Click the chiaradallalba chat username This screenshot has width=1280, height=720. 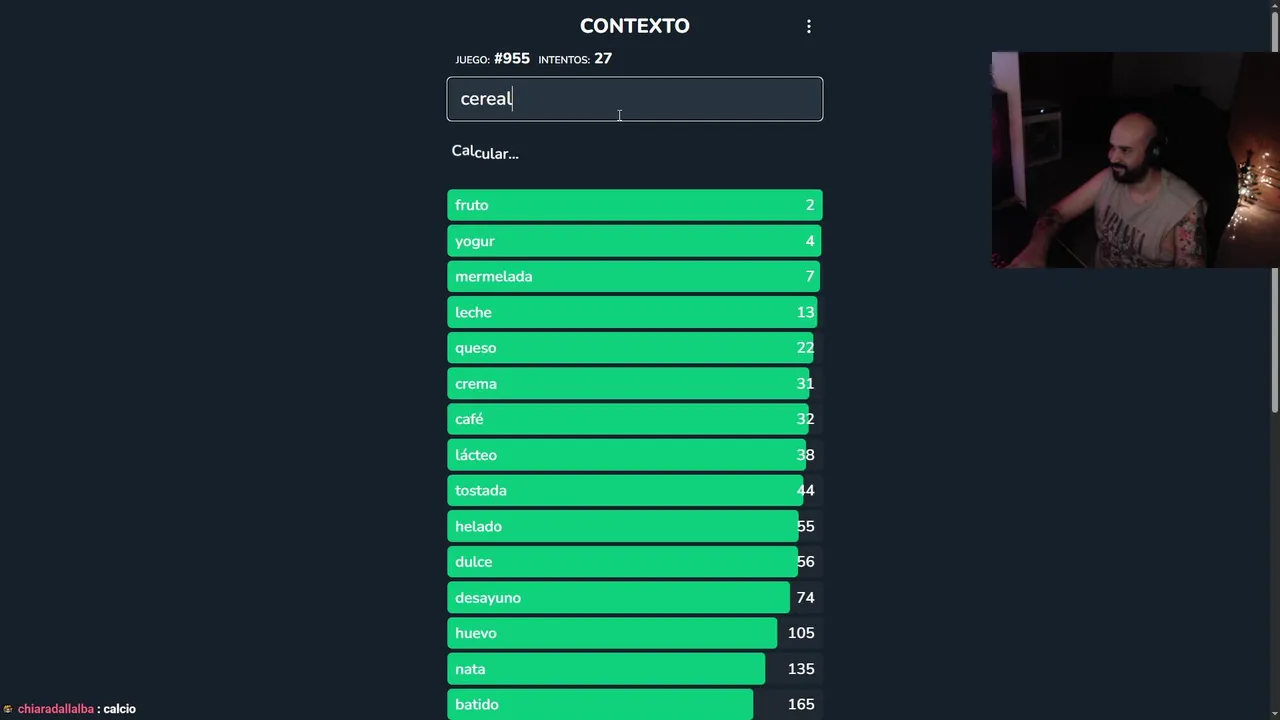click(x=56, y=709)
